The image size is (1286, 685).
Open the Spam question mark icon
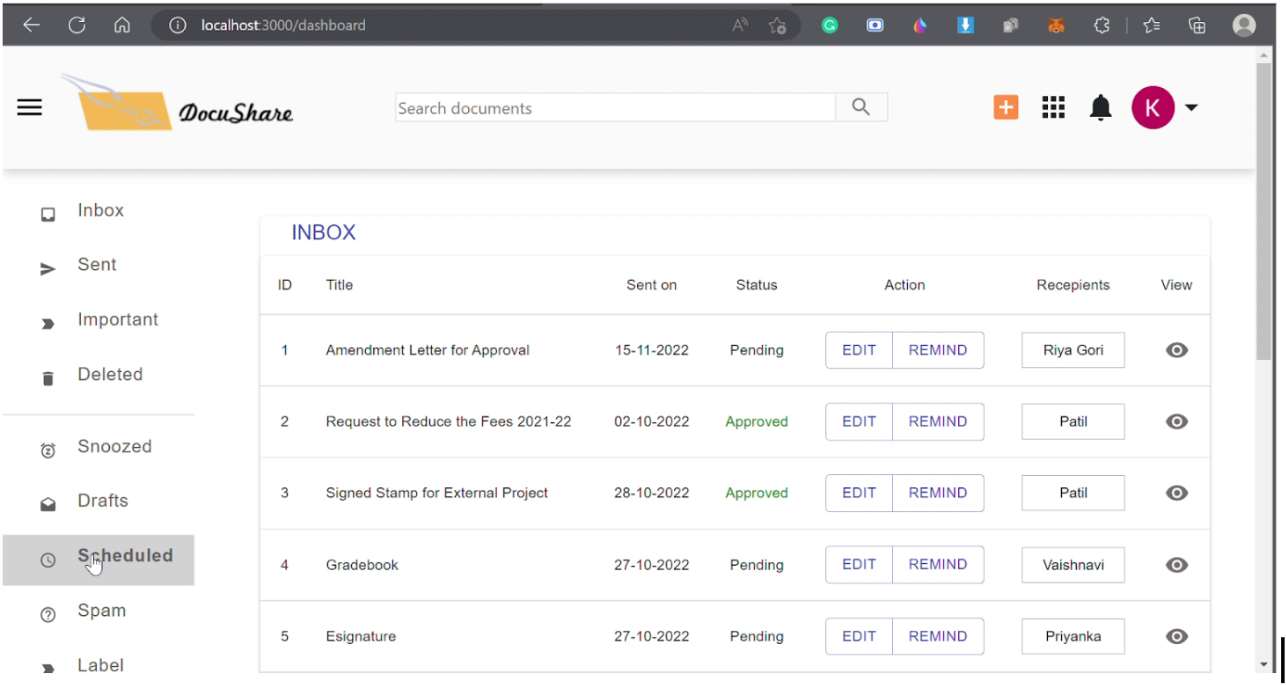[x=47, y=614]
